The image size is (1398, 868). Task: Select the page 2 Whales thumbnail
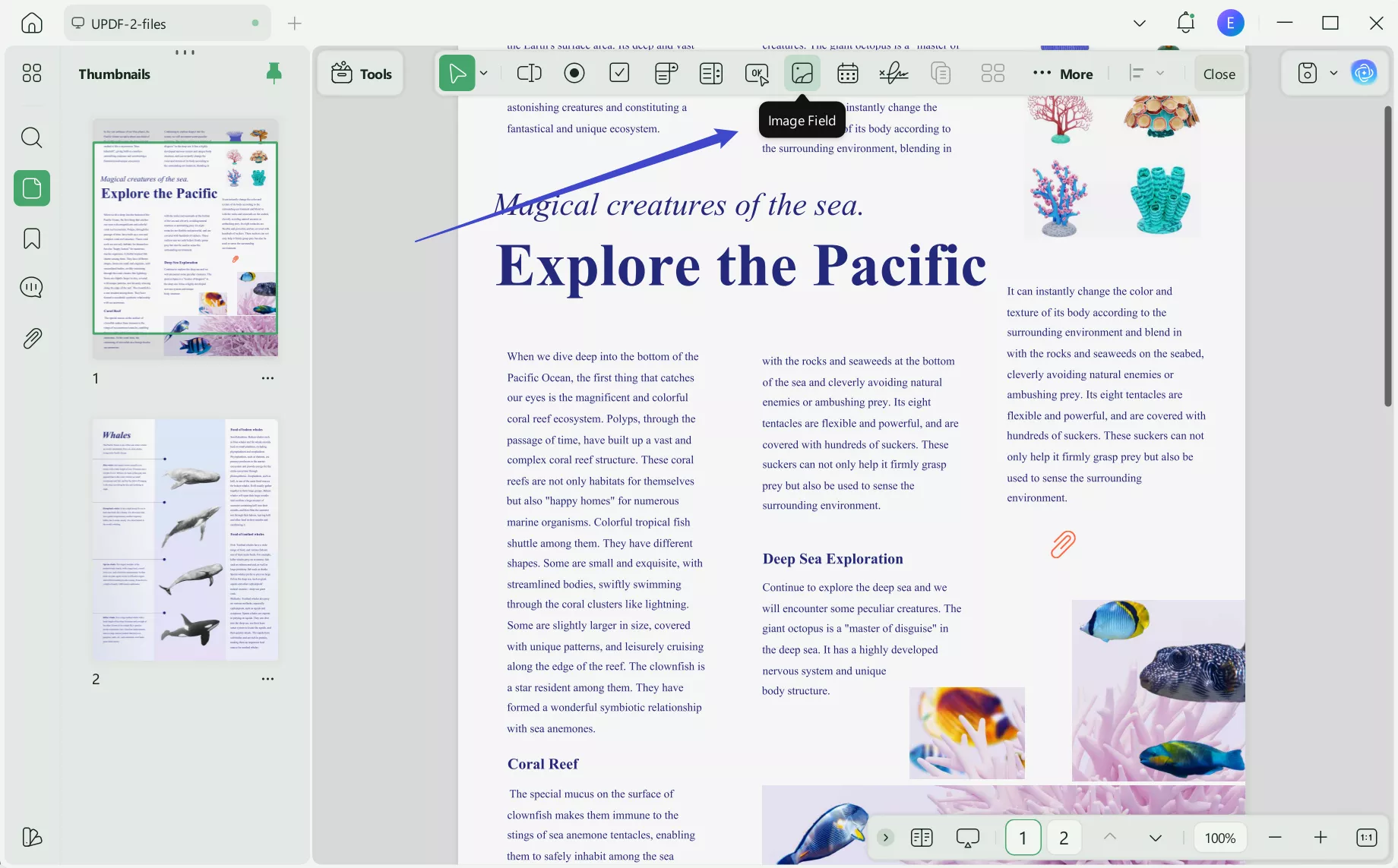[x=185, y=539]
